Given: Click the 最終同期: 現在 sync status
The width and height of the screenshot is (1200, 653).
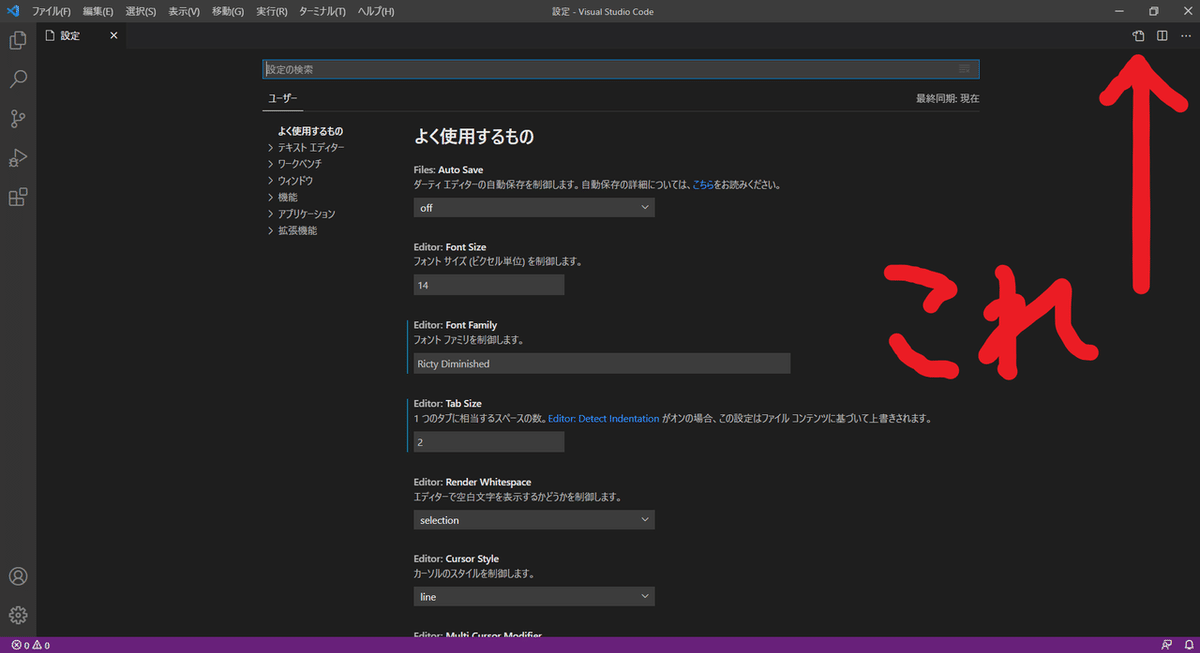Looking at the screenshot, I should click(x=948, y=98).
